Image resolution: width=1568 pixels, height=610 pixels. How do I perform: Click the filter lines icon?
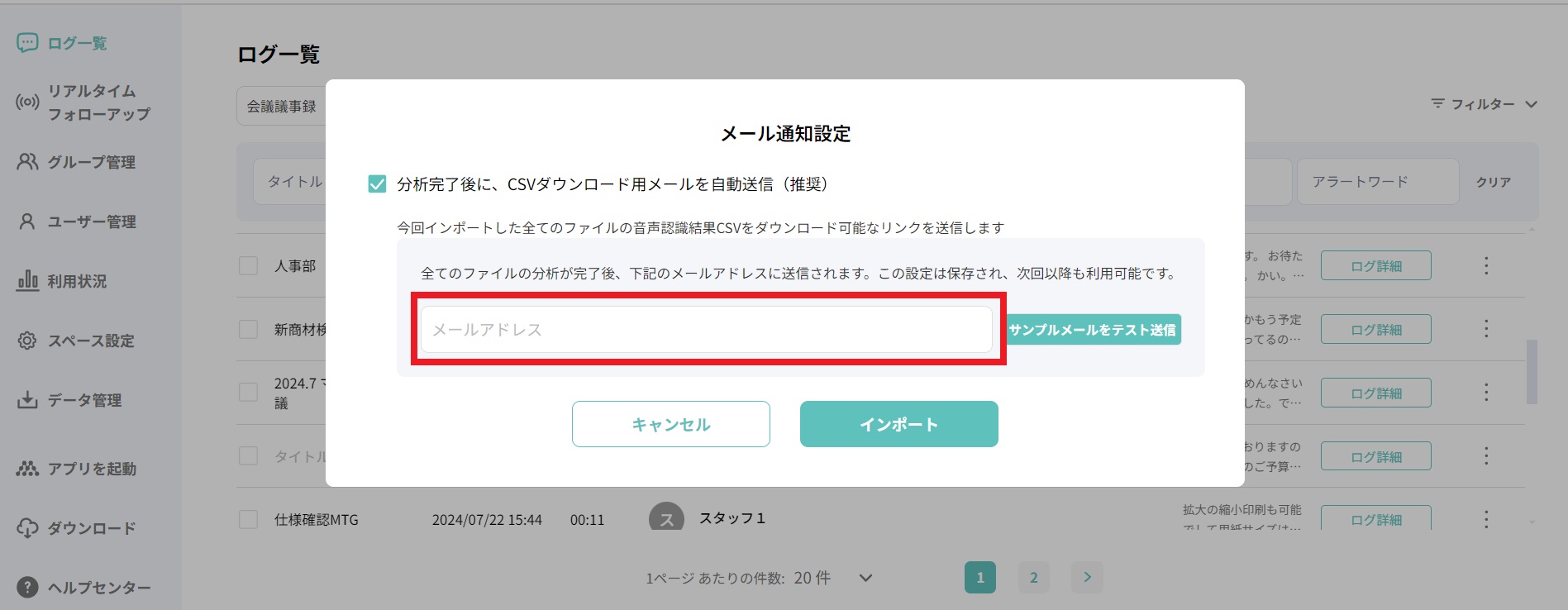point(1438,103)
